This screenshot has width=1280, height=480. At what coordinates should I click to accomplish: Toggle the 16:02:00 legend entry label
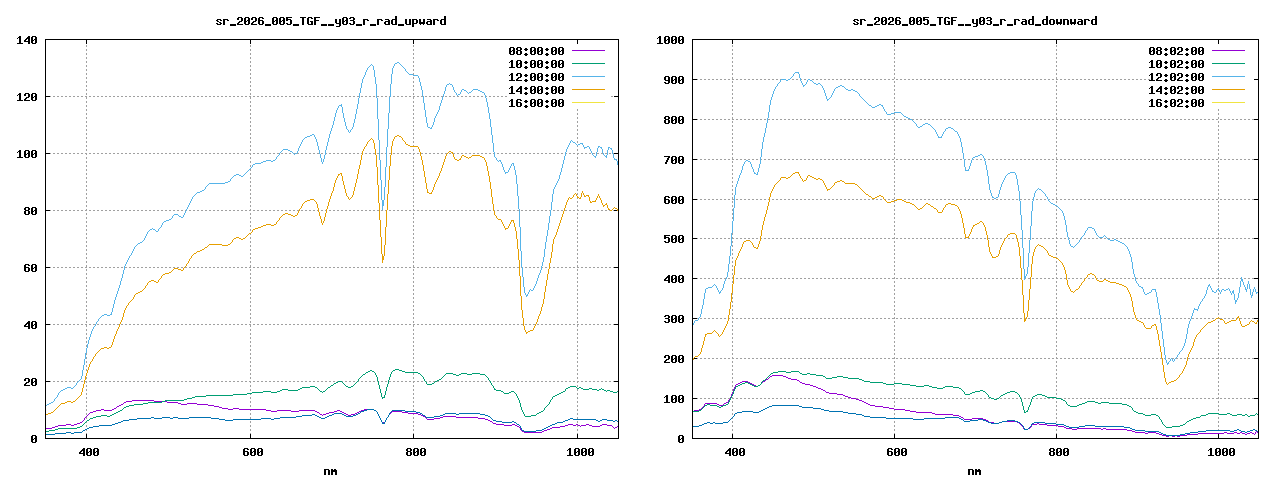(1176, 102)
